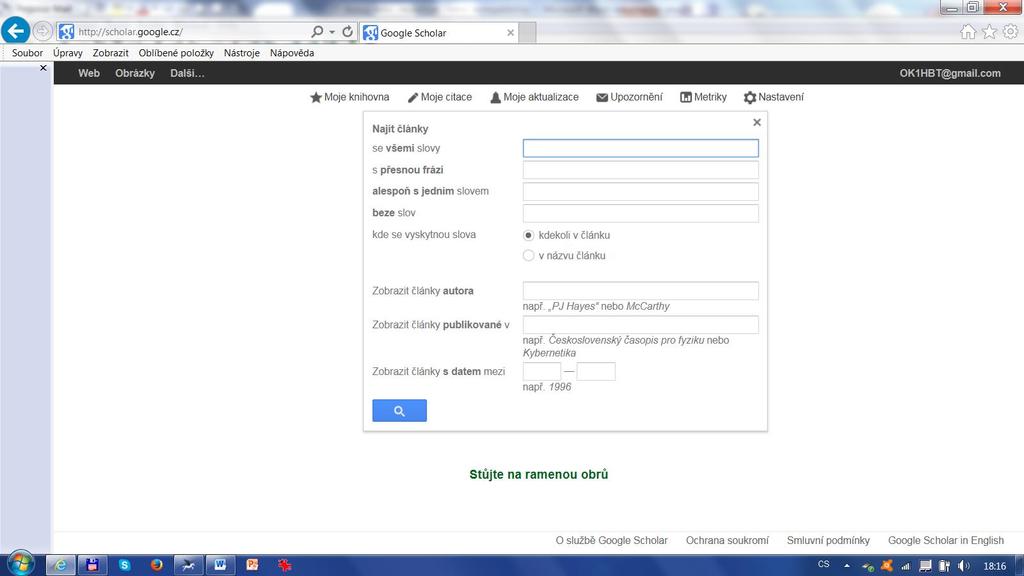The height and width of the screenshot is (576, 1024).
Task: Open browser tools gear icon
Action: (1010, 31)
